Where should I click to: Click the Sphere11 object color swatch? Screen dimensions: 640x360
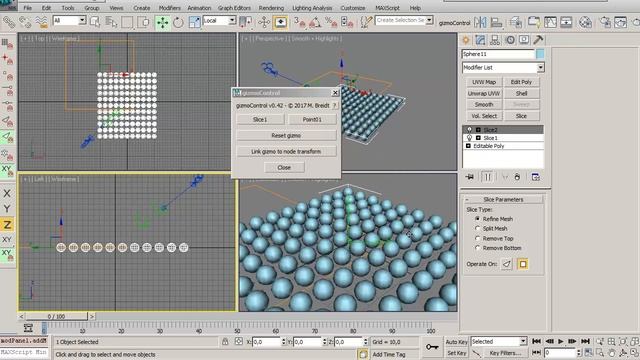pyautogui.click(x=540, y=54)
